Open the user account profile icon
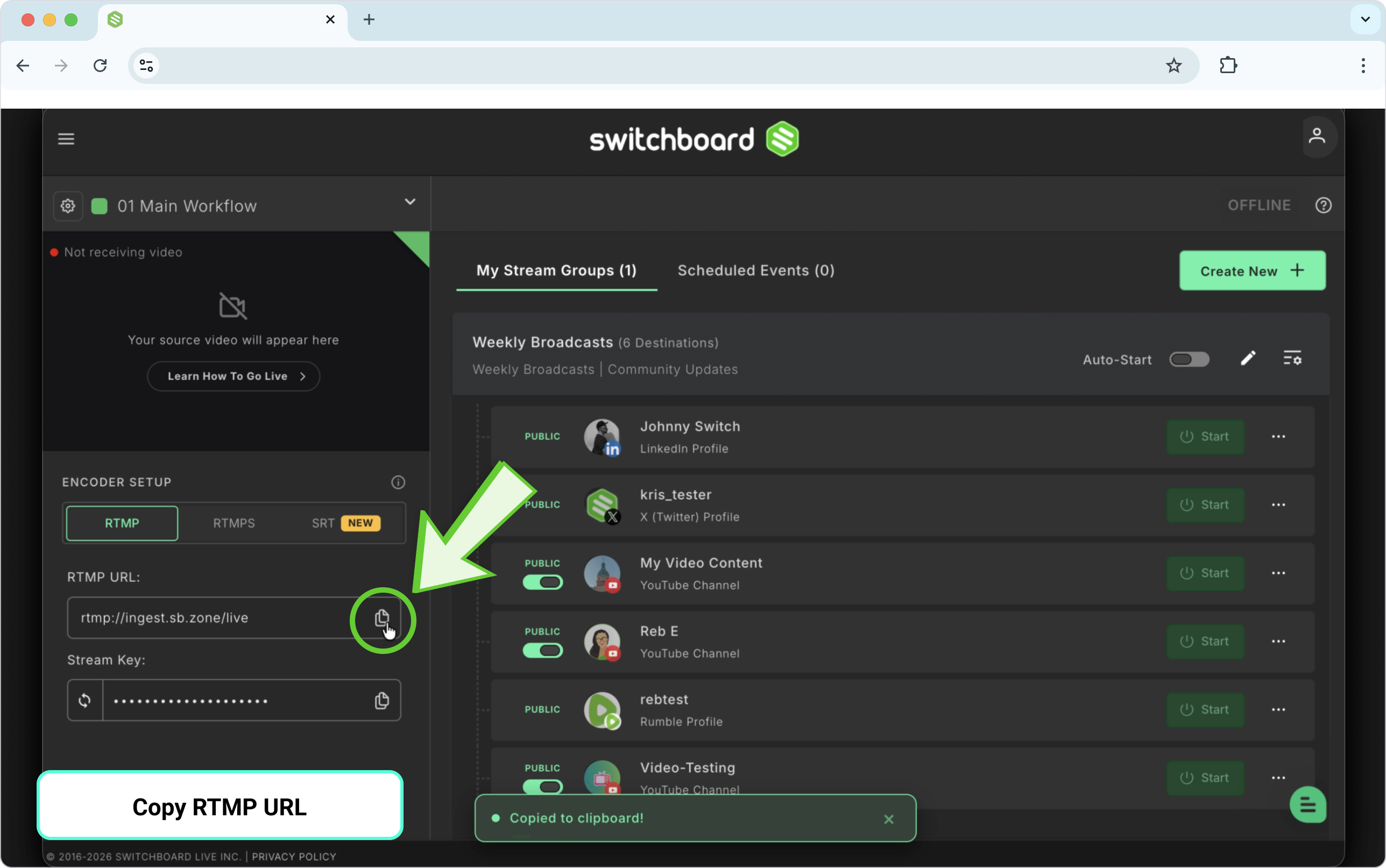Screen dimensions: 1386x868 click(x=1317, y=137)
